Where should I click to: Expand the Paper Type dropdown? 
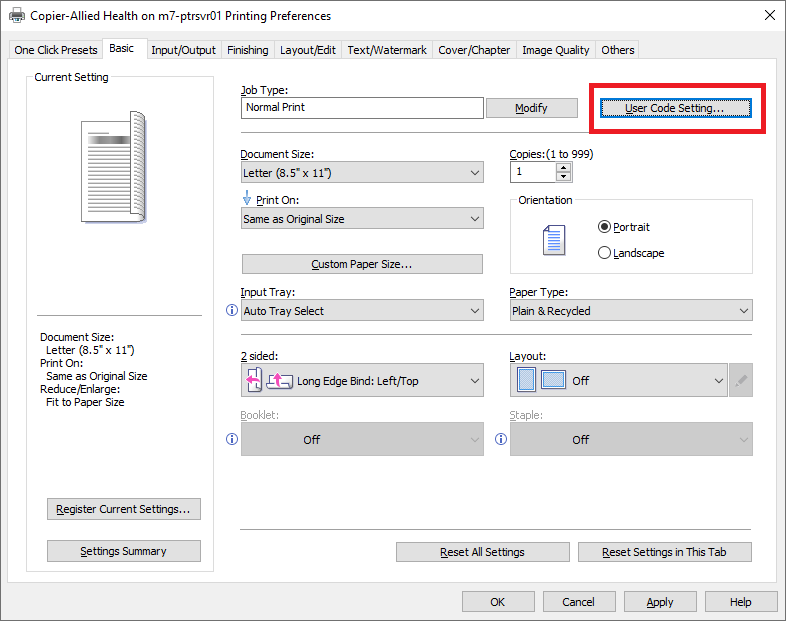pyautogui.click(x=631, y=311)
